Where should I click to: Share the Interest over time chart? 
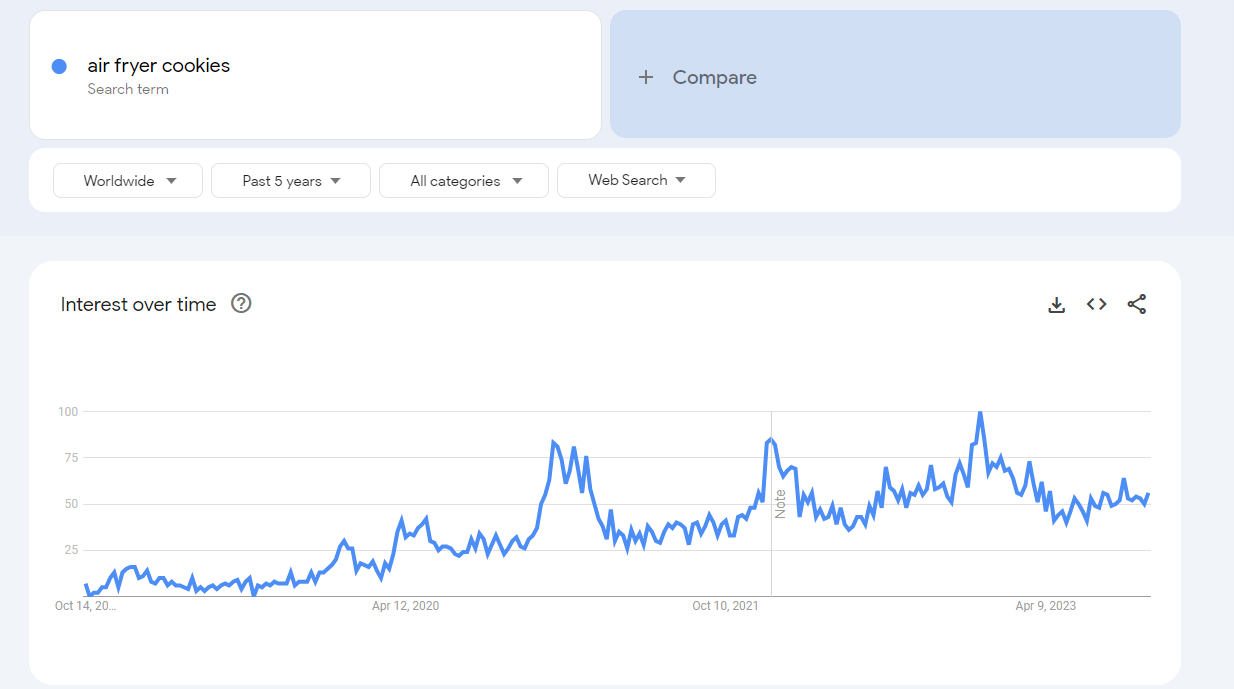point(1137,305)
